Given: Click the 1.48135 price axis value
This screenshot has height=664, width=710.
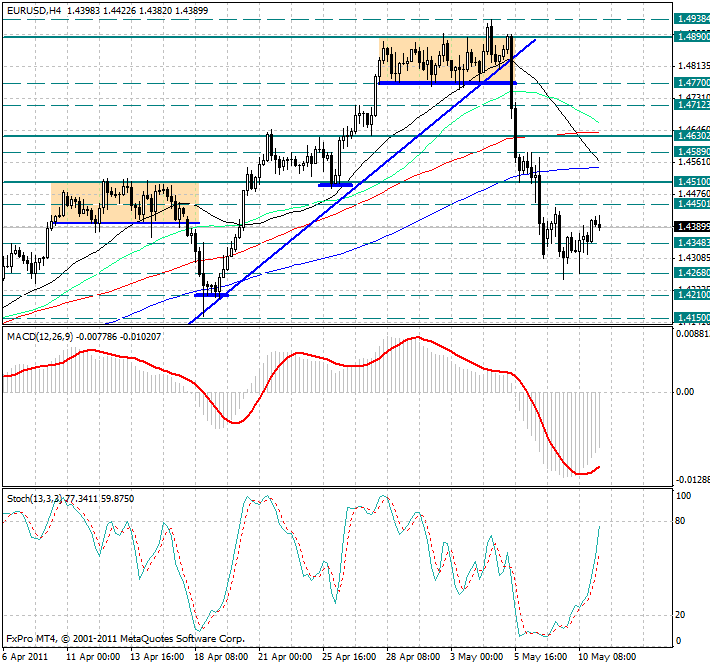Looking at the screenshot, I should coord(693,66).
